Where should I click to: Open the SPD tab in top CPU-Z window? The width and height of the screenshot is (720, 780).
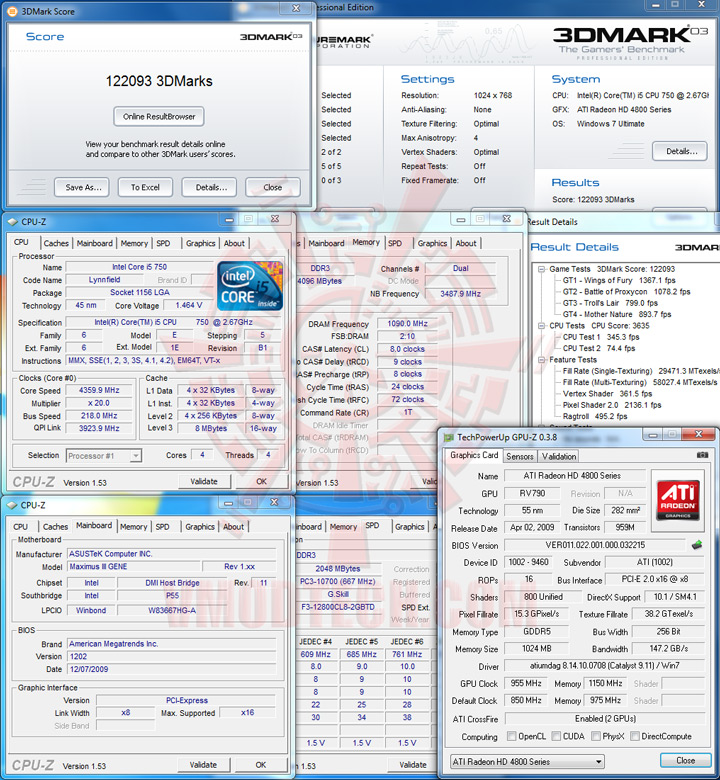tap(163, 243)
